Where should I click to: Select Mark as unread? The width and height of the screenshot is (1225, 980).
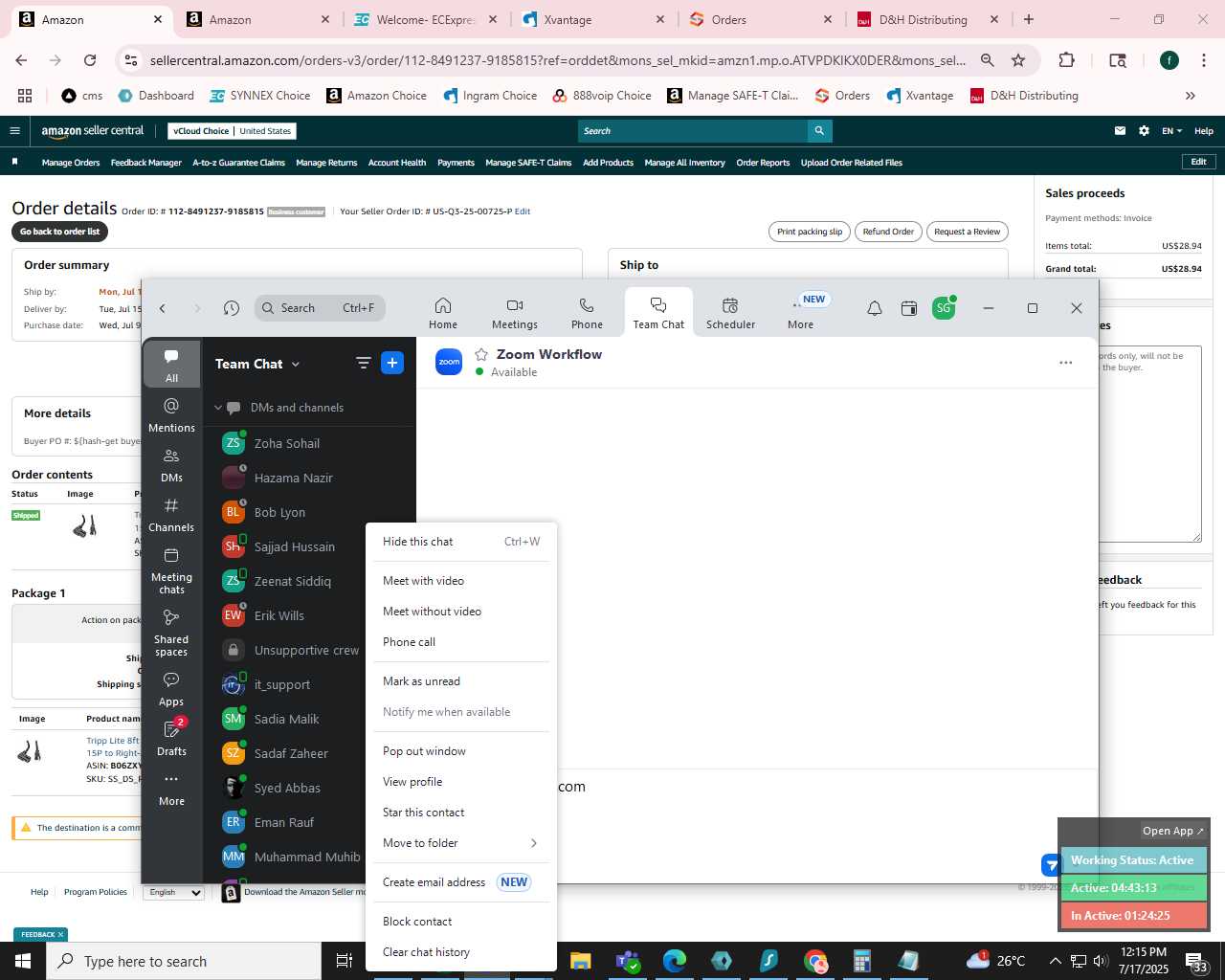click(x=459, y=681)
